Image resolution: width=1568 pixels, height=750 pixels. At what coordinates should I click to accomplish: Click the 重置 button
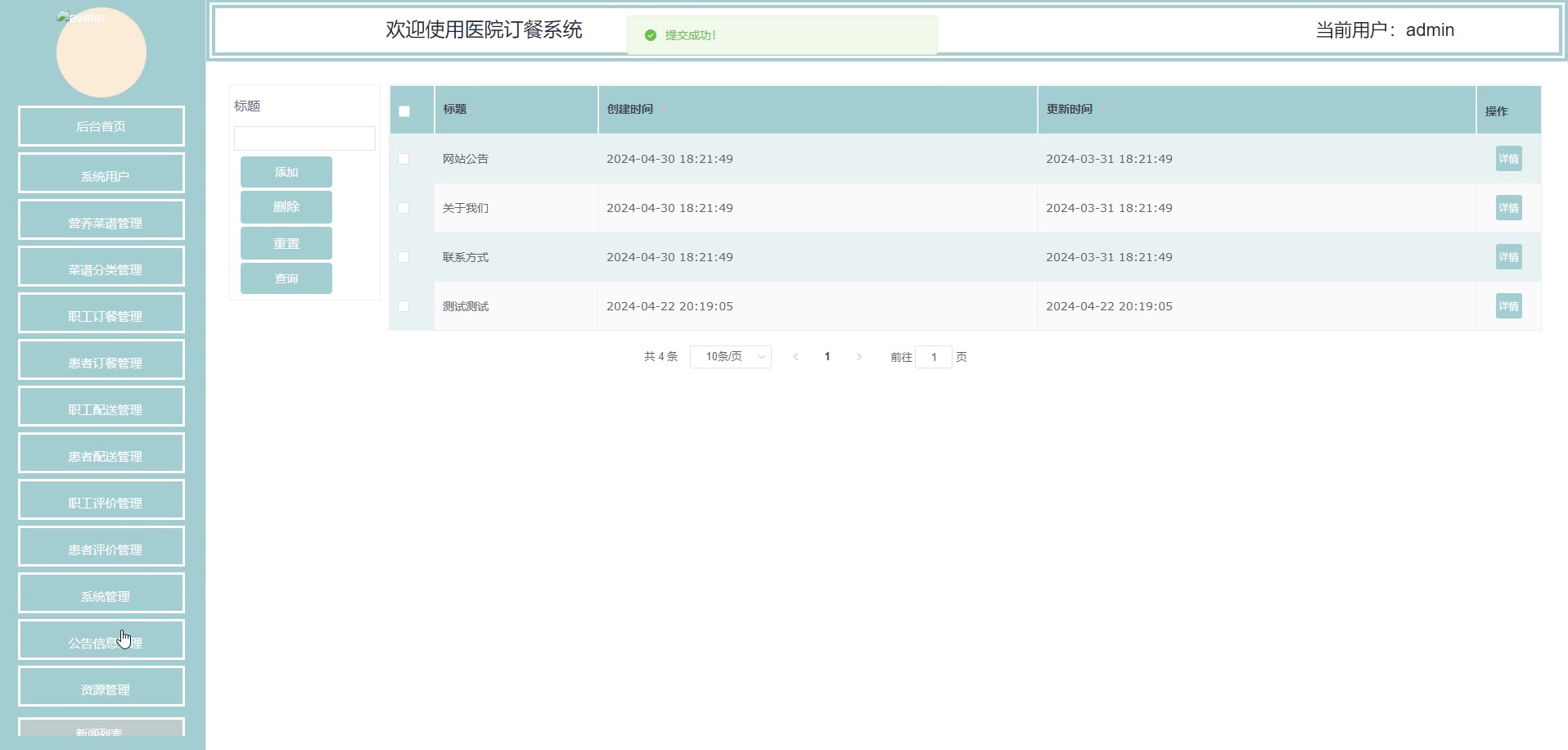point(286,243)
